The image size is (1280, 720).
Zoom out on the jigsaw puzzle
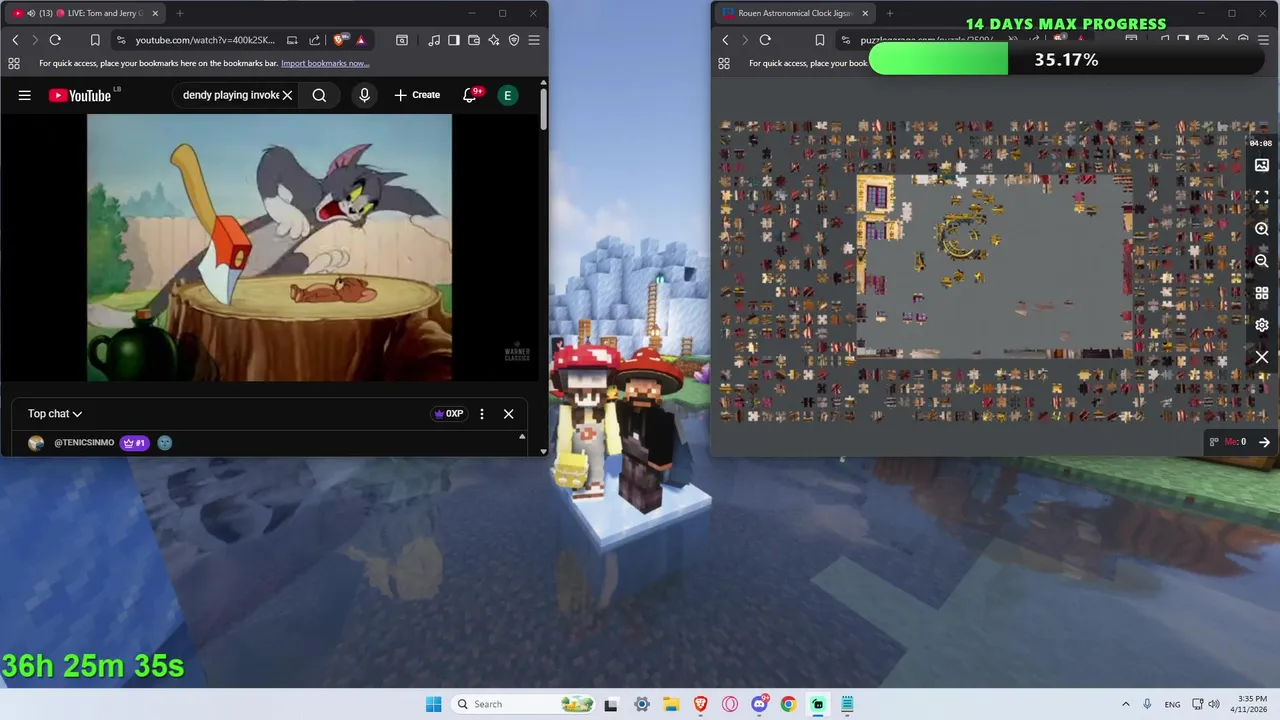pos(1262,261)
